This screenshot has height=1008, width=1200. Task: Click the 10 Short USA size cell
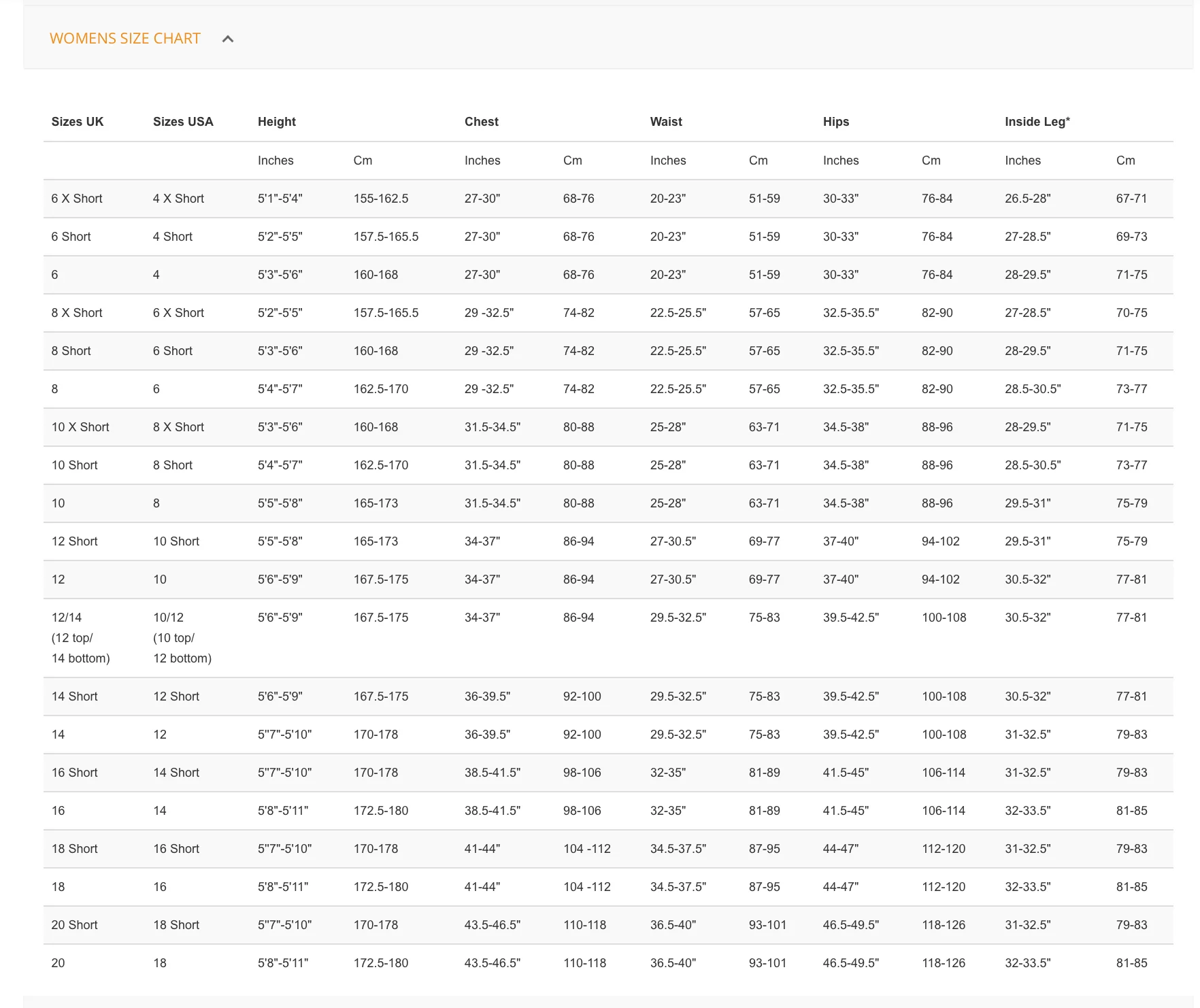(176, 541)
